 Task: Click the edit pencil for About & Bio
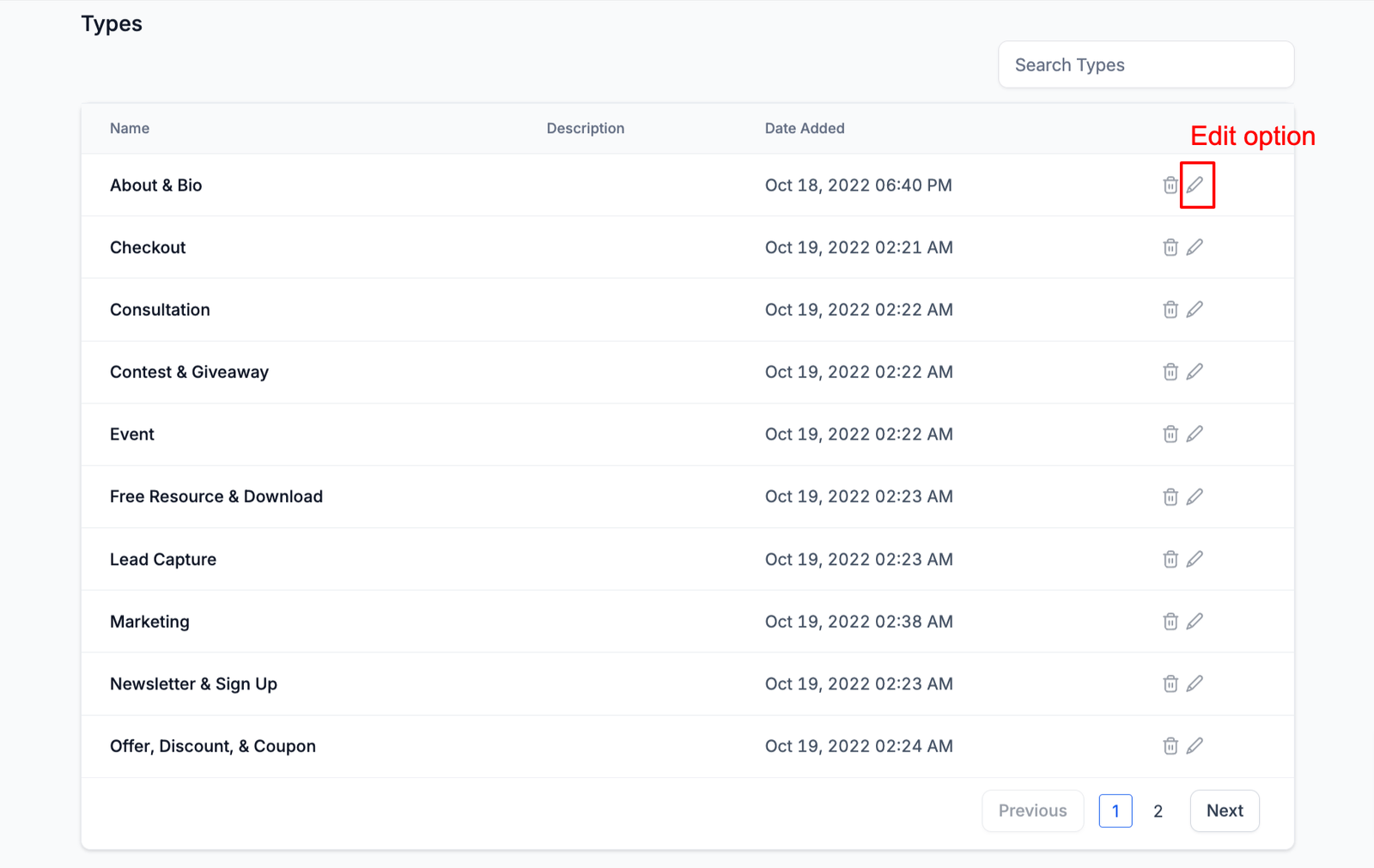[1195, 185]
